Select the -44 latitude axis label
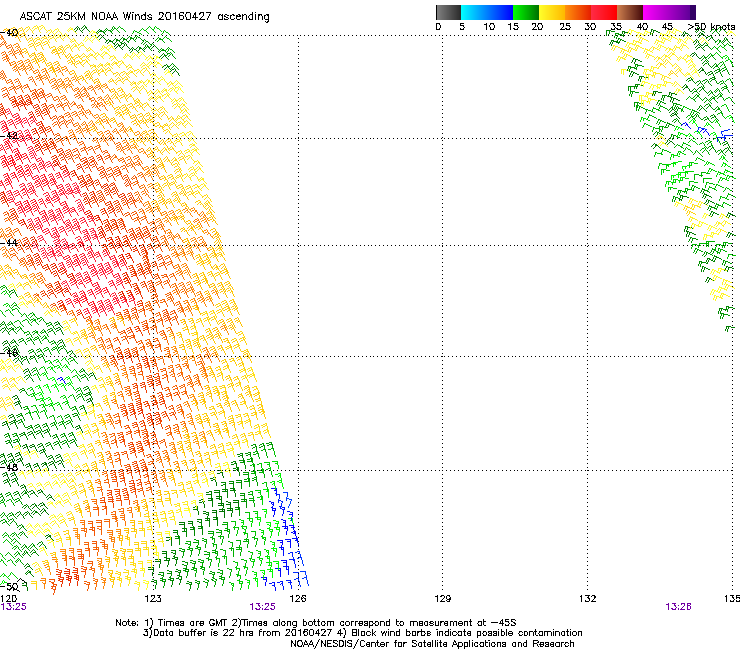Image resolution: width=740 pixels, height=650 pixels. pos(9,243)
